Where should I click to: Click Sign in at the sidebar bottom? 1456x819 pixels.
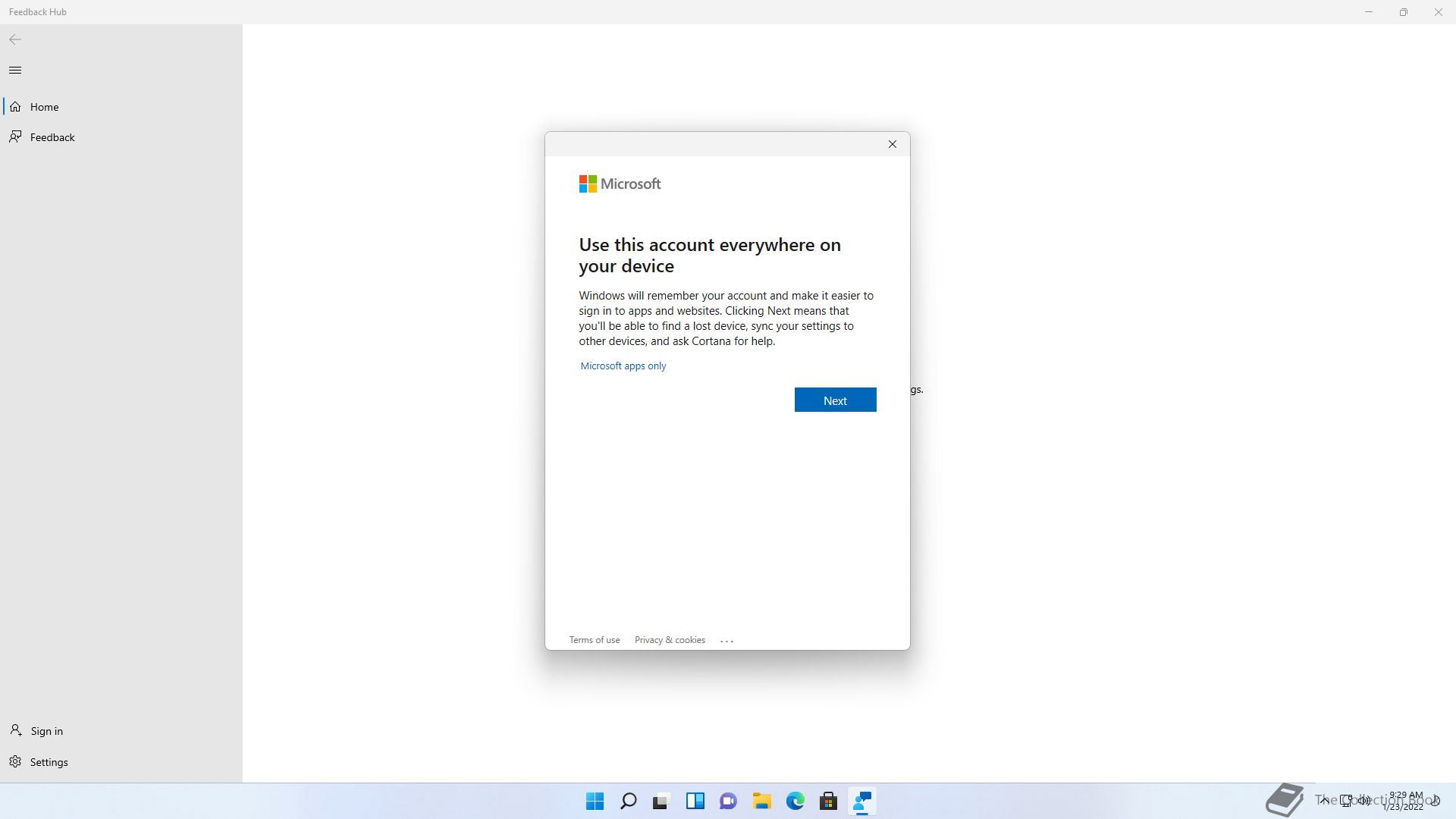(x=121, y=731)
